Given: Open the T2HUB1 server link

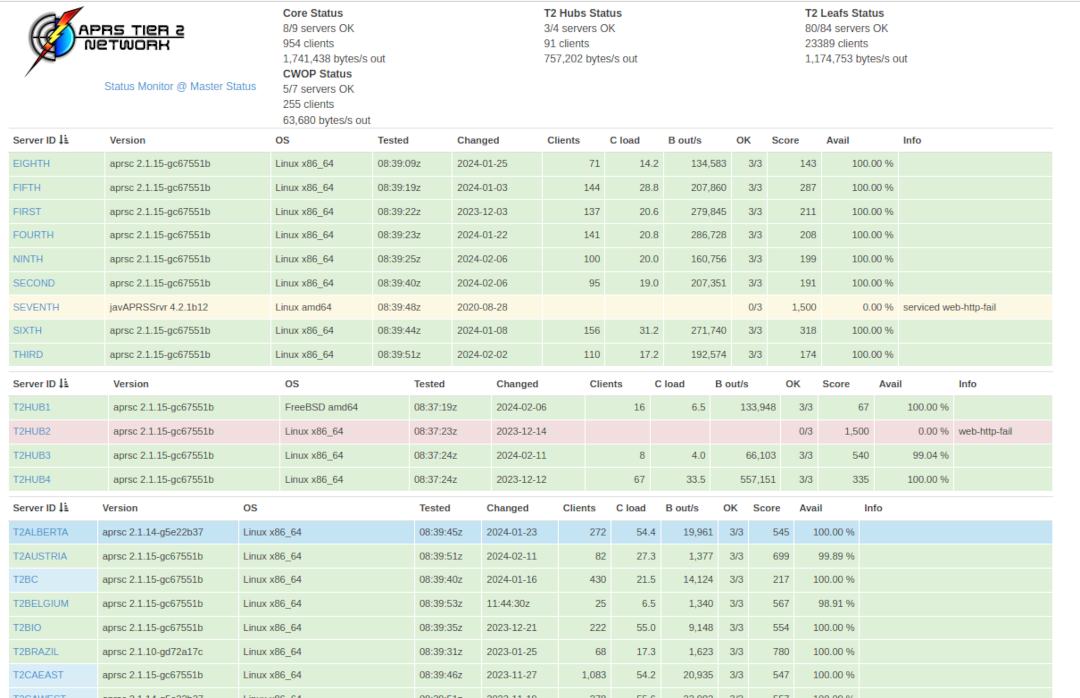Looking at the screenshot, I should (32, 407).
